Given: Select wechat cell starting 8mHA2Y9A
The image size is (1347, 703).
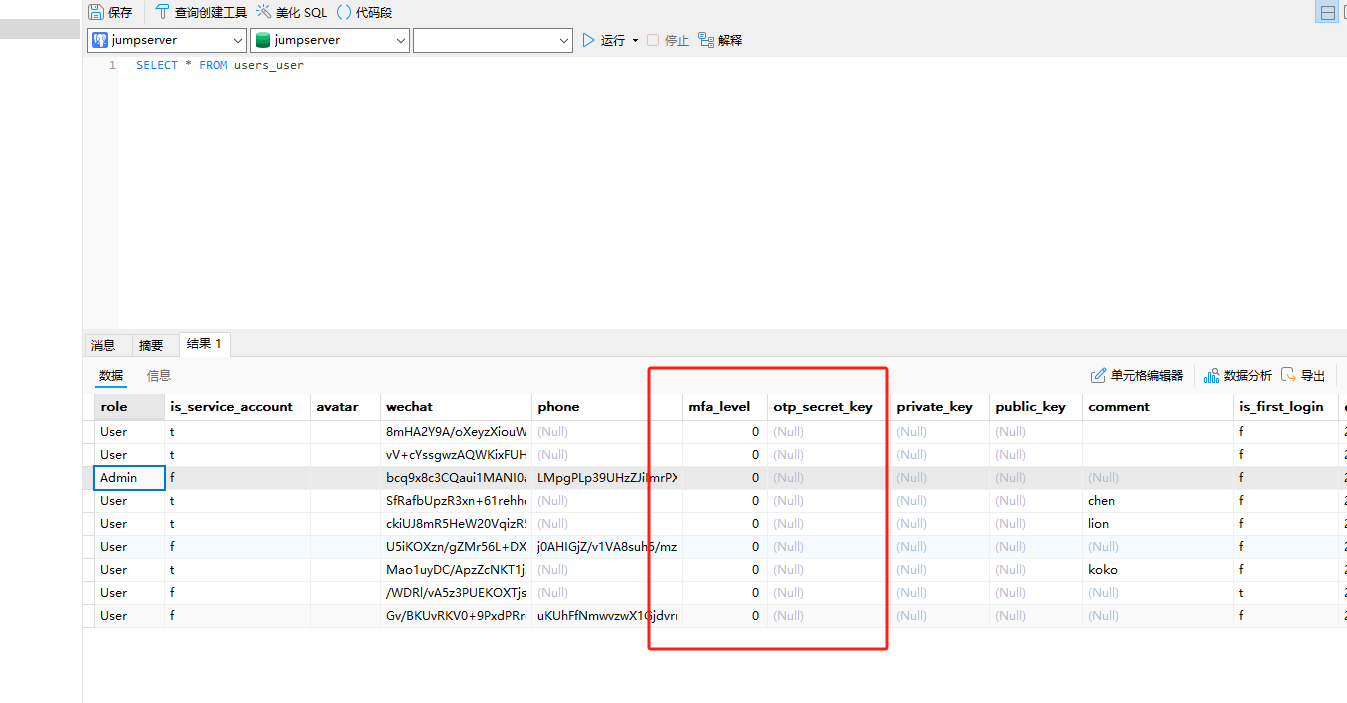Looking at the screenshot, I should click(x=455, y=432).
